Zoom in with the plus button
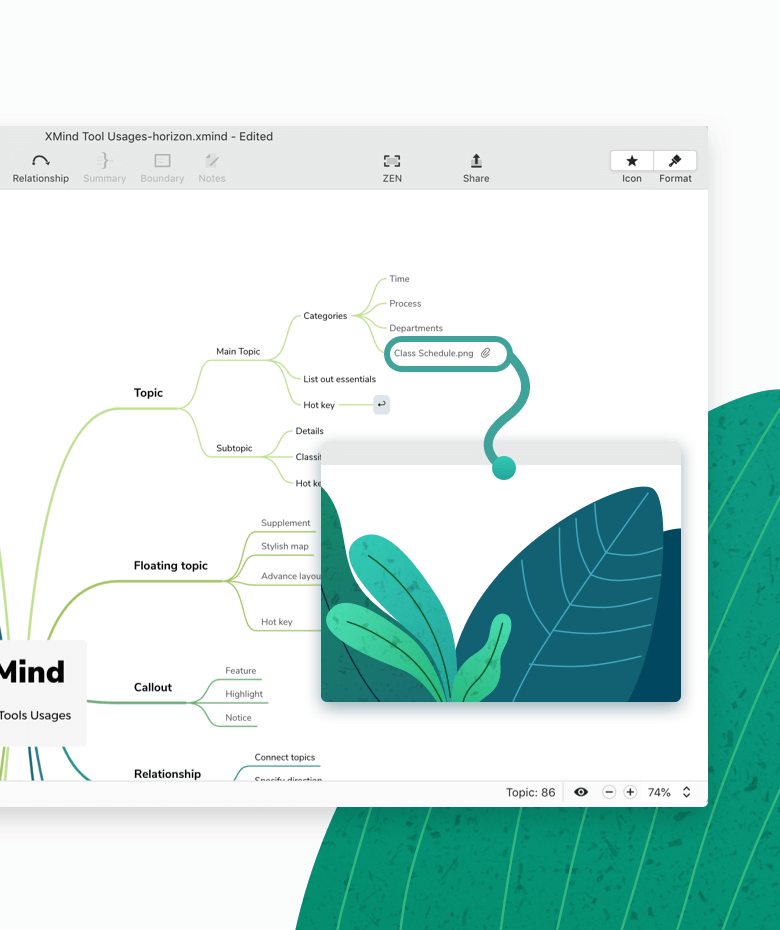 630,792
